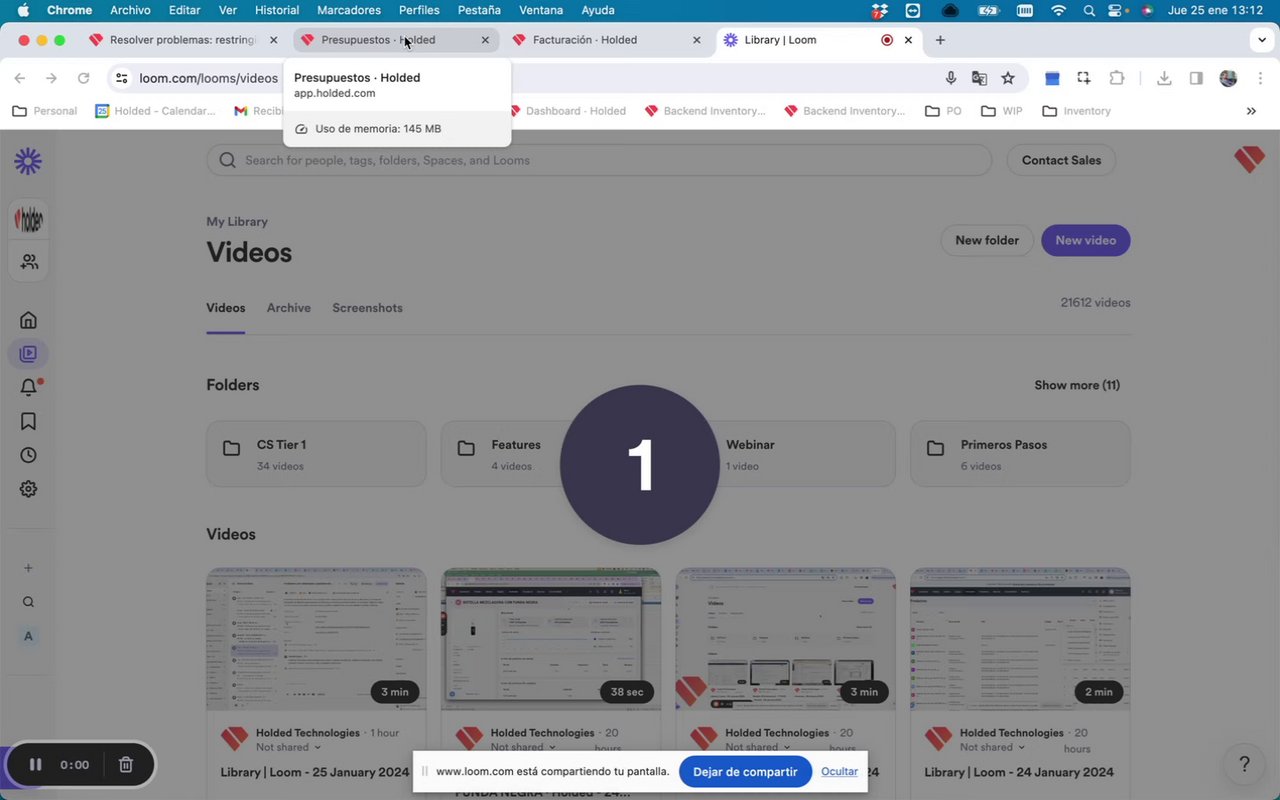Switch to the Archive tab

[289, 308]
